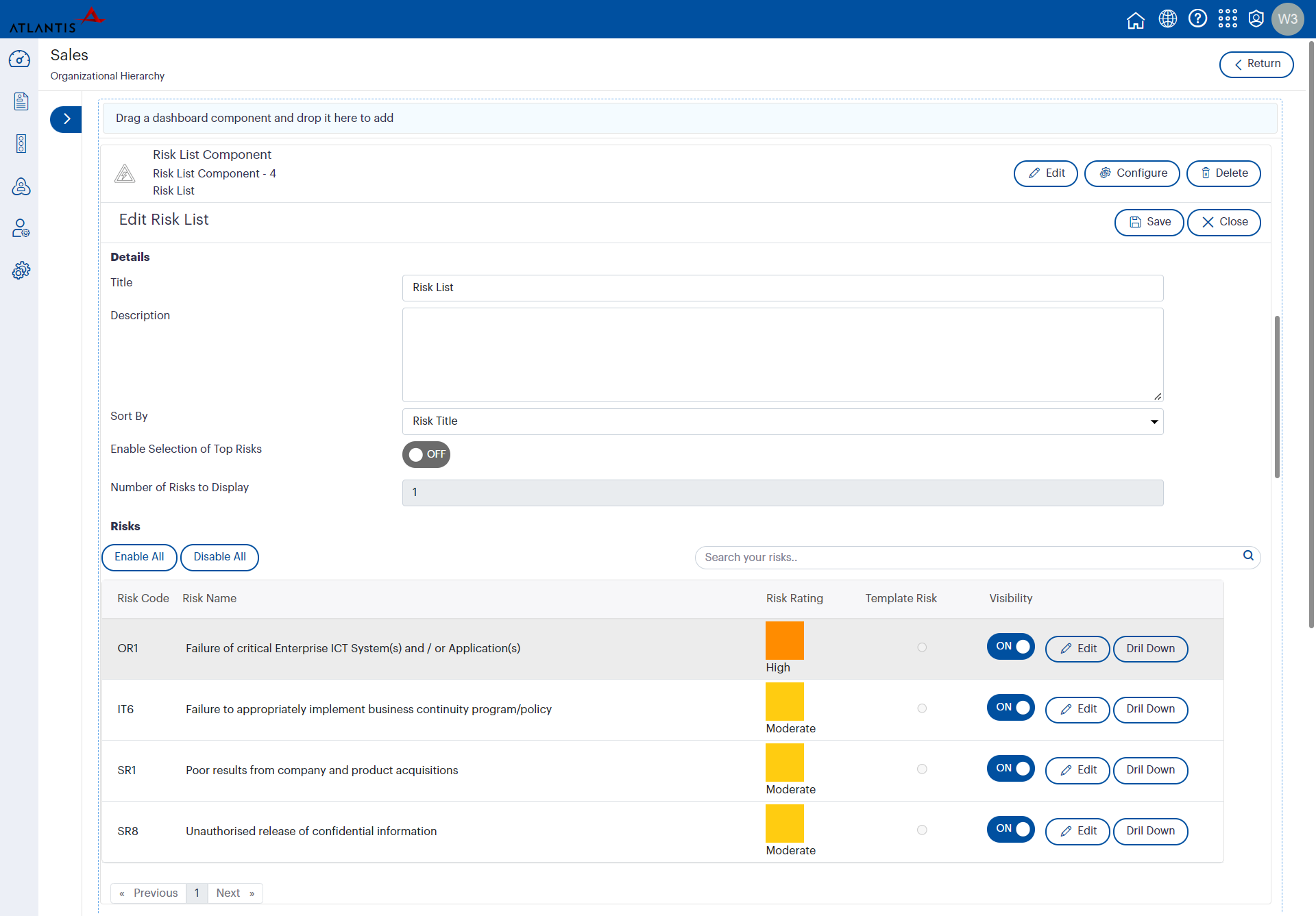The width and height of the screenshot is (1316, 916).
Task: Open the settings gear sidebar icon
Action: 21,271
